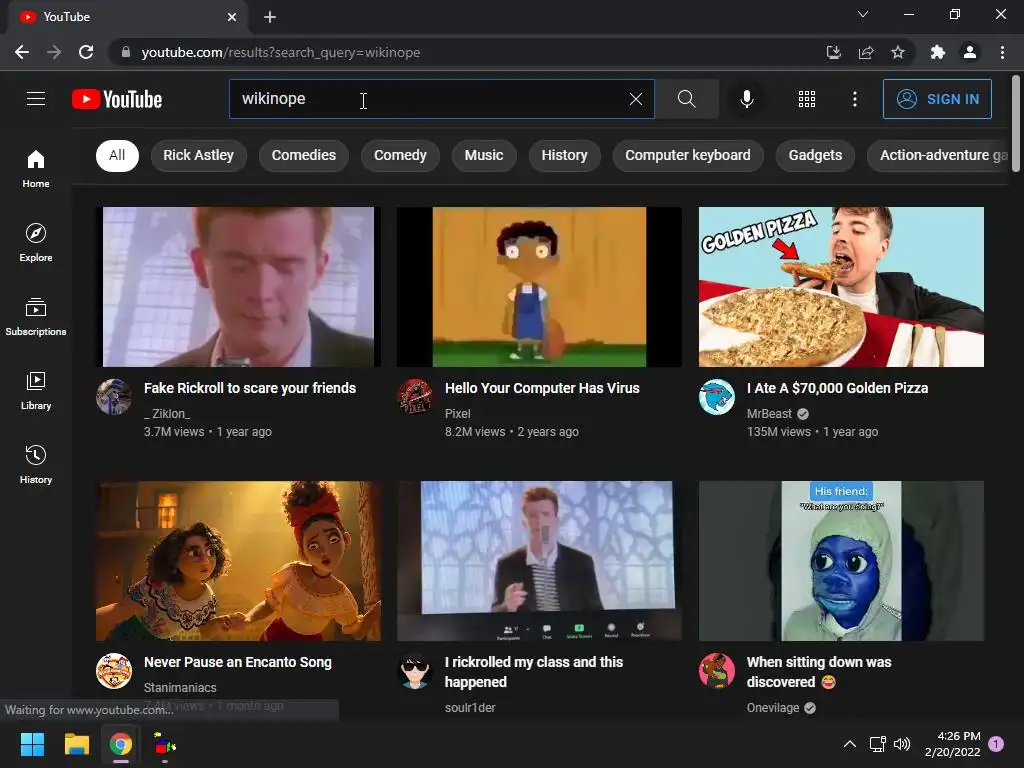Open Library in the sidebar
1024x768 pixels.
tap(36, 391)
